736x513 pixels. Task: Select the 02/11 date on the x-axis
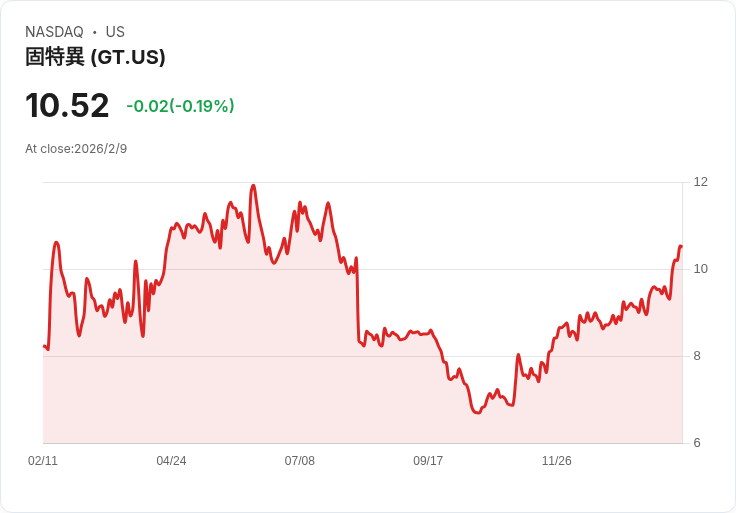coord(43,461)
